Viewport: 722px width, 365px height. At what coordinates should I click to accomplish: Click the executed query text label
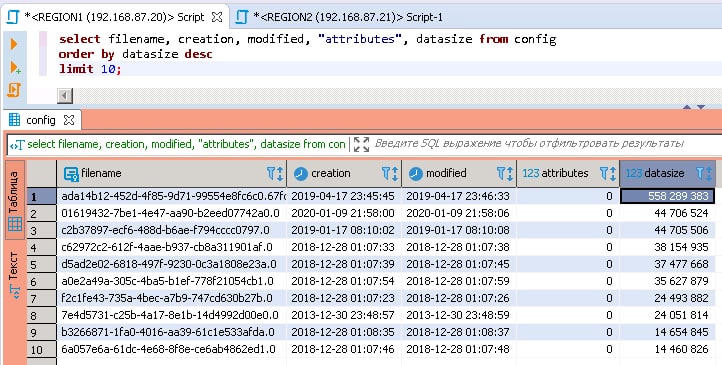[x=186, y=144]
